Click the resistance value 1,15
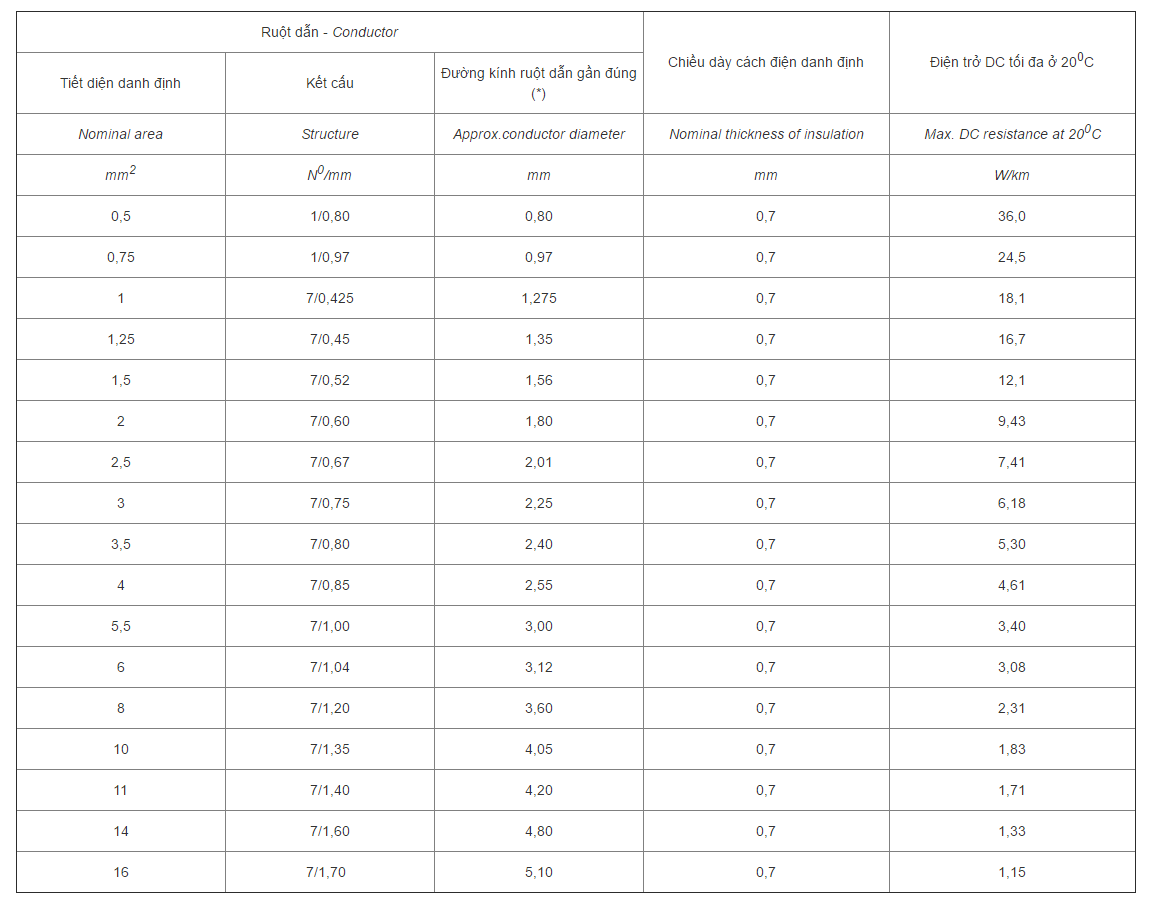1155x909 pixels. tap(1012, 872)
